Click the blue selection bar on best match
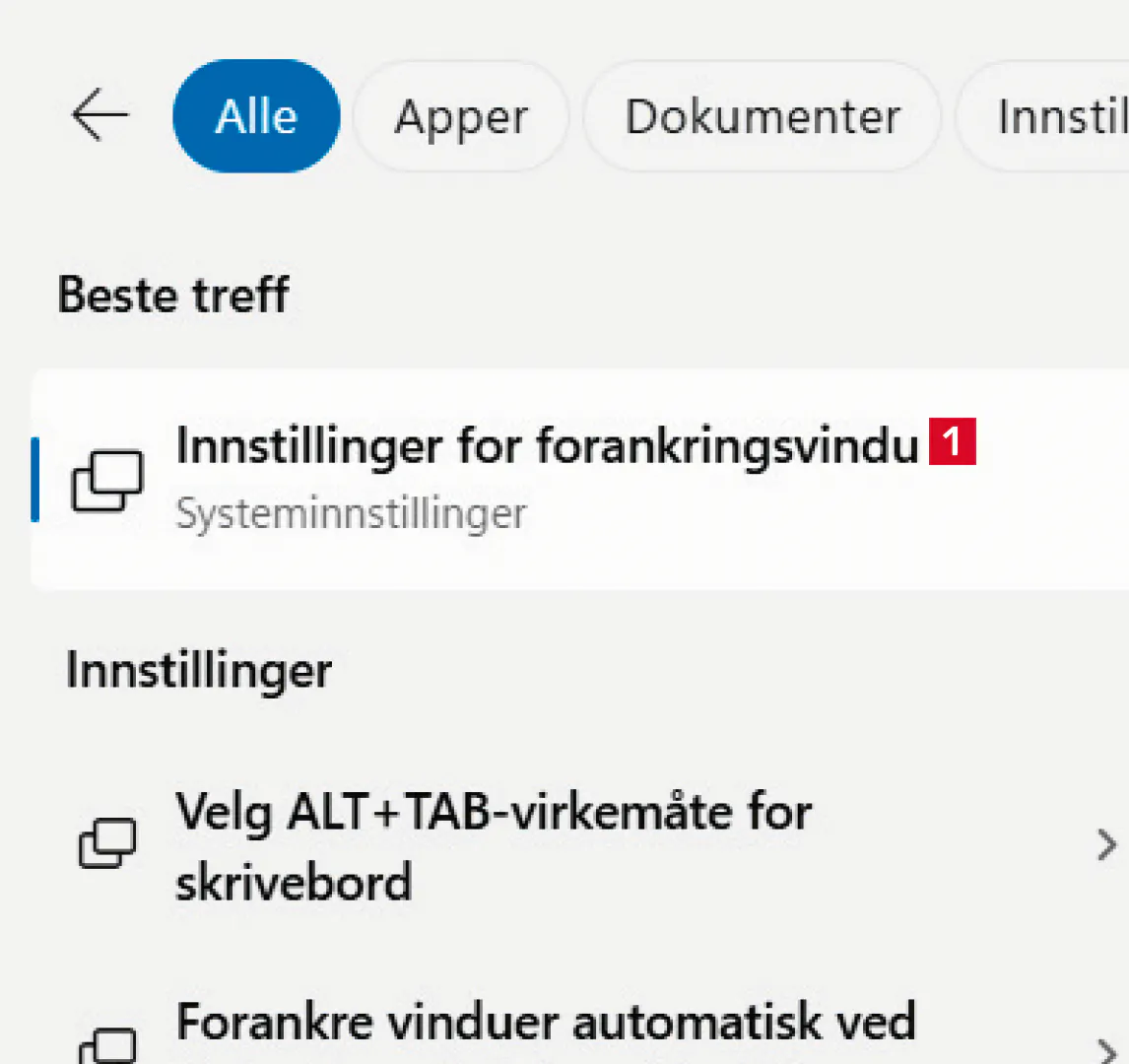Screen dimensions: 1129x1064 (x=35, y=480)
